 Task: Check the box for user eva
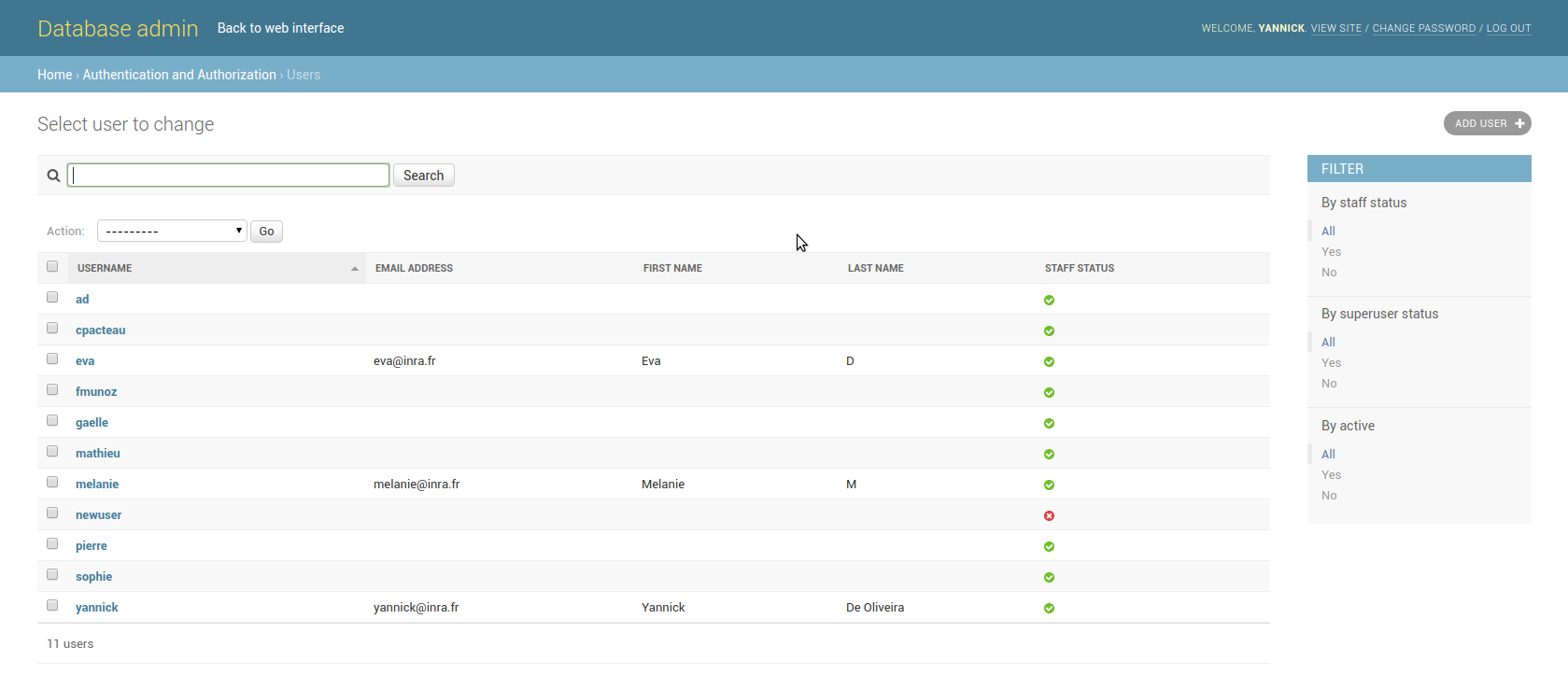[x=52, y=359]
